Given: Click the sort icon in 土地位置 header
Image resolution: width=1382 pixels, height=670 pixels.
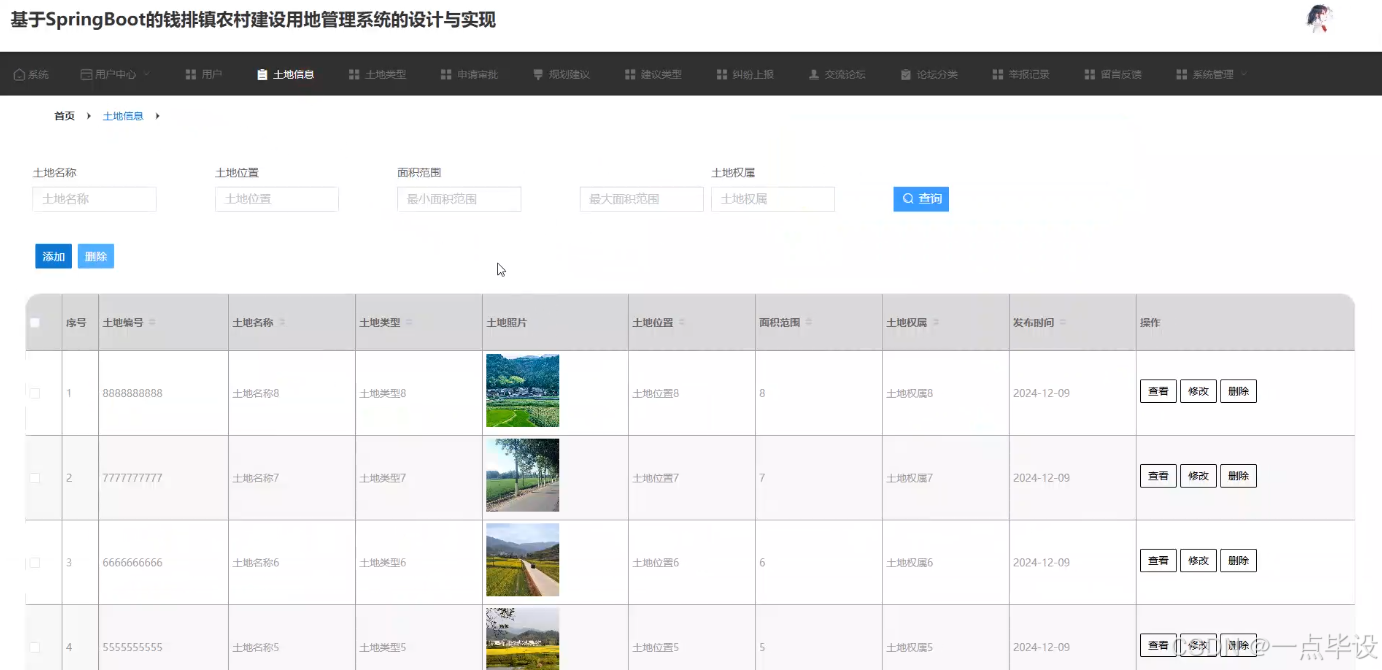Looking at the screenshot, I should 682,323.
